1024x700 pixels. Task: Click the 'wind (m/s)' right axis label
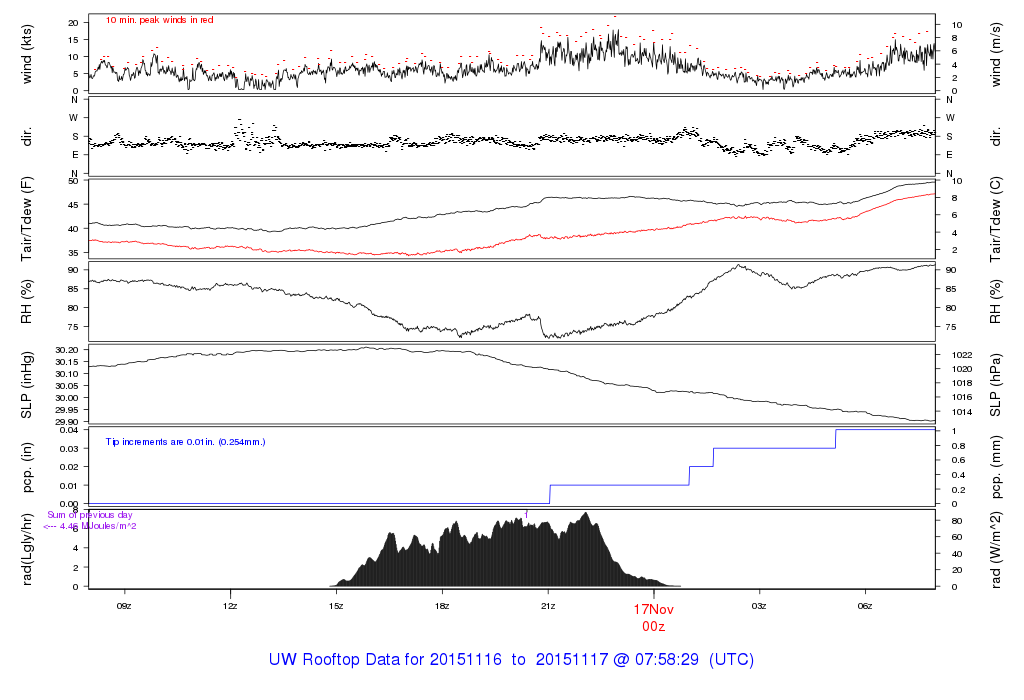995,54
